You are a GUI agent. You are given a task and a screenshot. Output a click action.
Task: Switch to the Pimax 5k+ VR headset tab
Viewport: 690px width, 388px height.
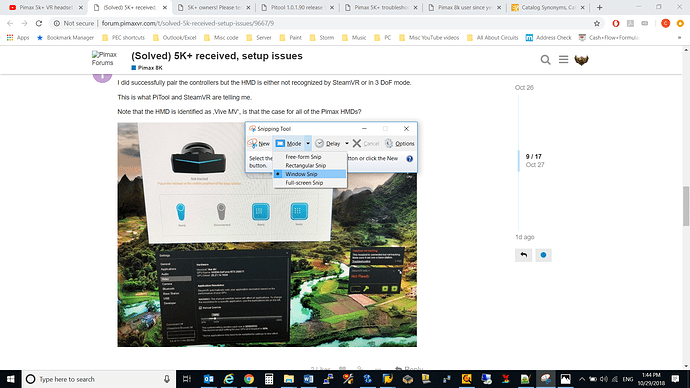pyautogui.click(x=46, y=7)
